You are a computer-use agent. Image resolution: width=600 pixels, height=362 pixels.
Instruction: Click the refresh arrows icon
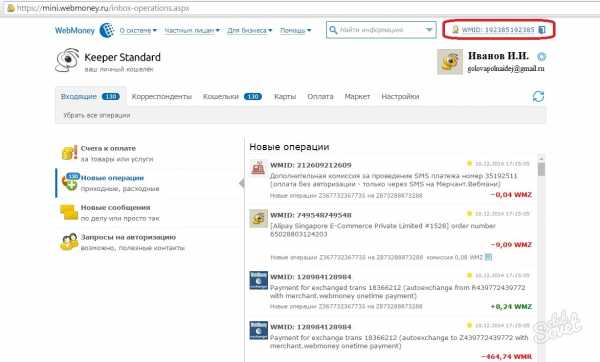pos(538,96)
